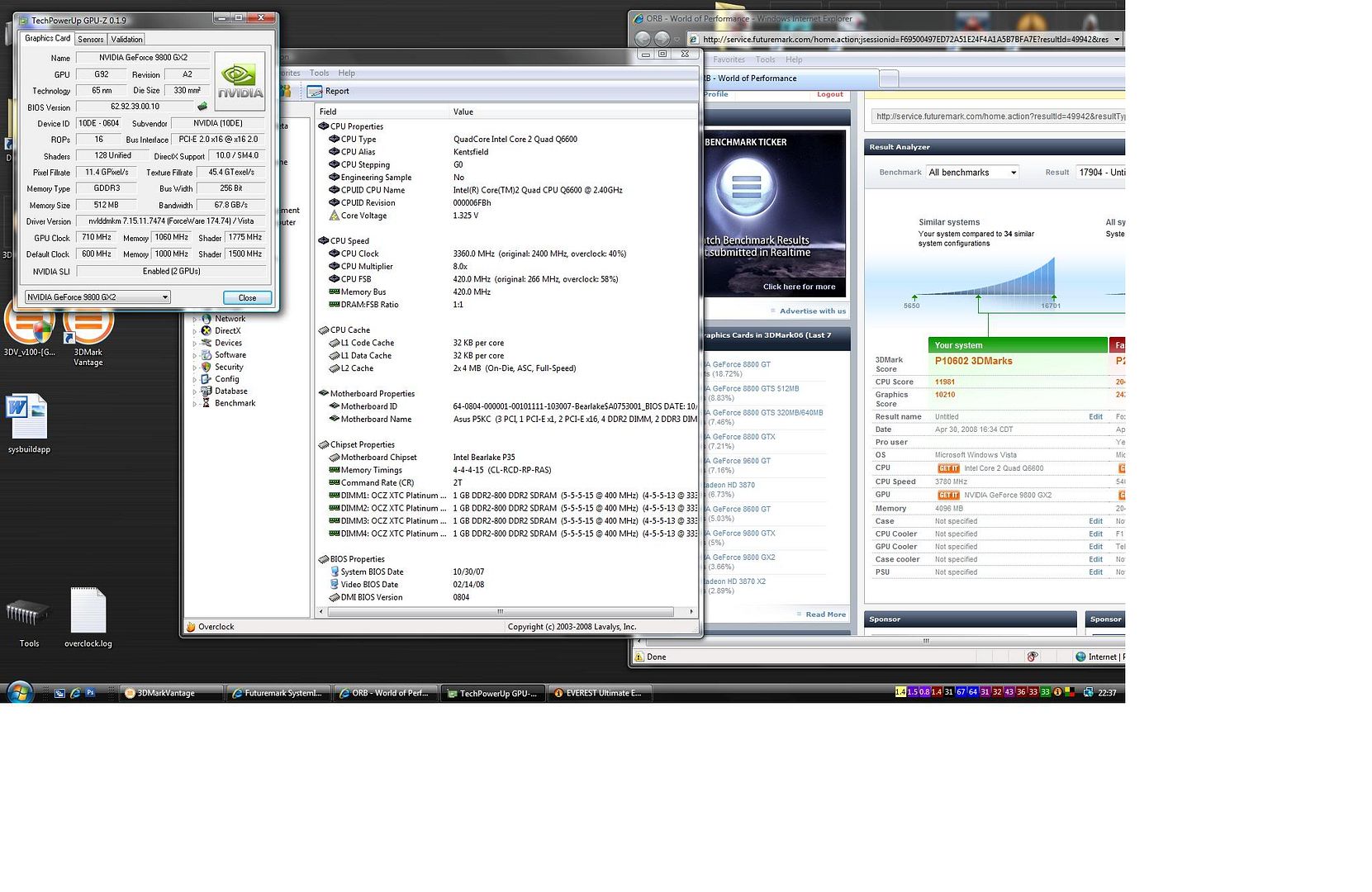The image size is (1372, 892).
Task: Select the Database icon in EVEREST tree
Action: coord(207,391)
